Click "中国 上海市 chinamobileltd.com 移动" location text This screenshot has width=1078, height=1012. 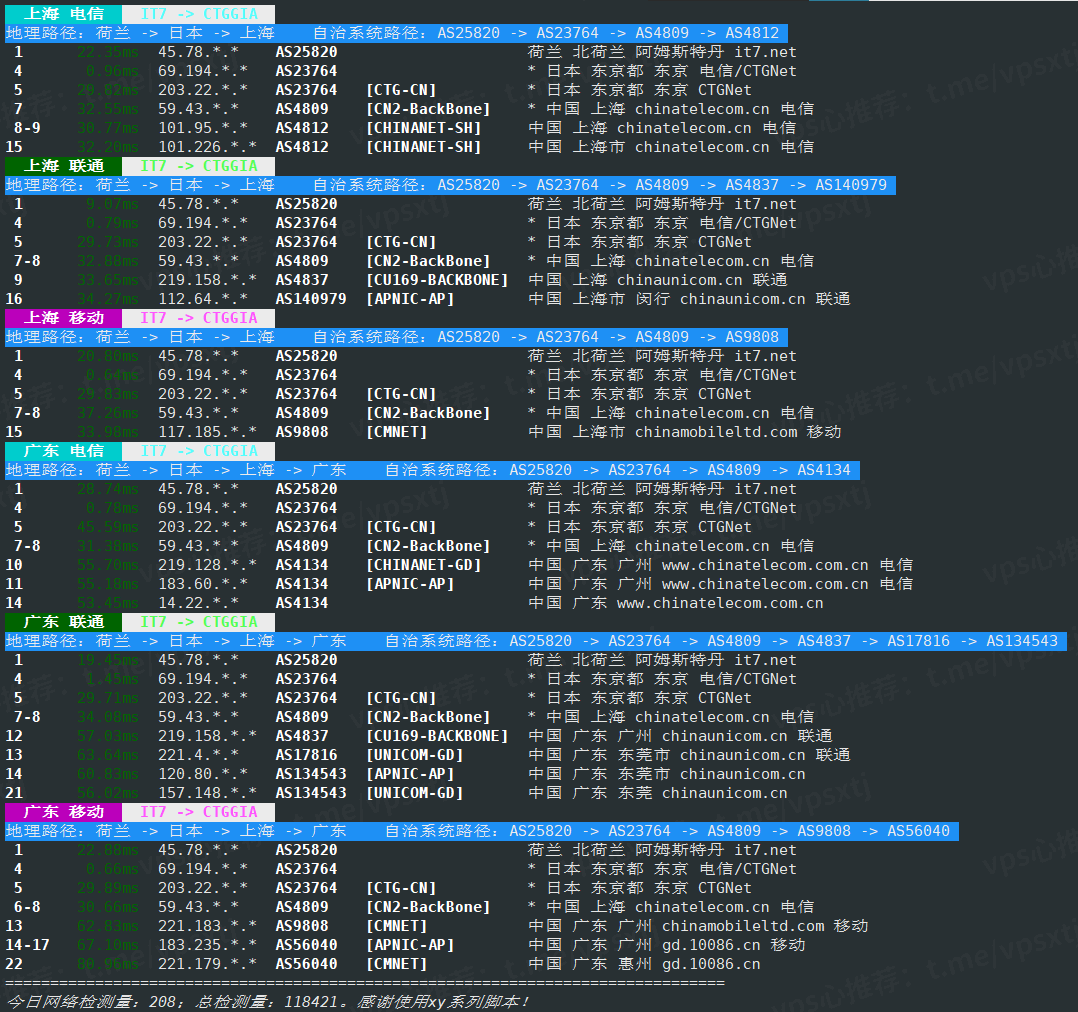(685, 432)
